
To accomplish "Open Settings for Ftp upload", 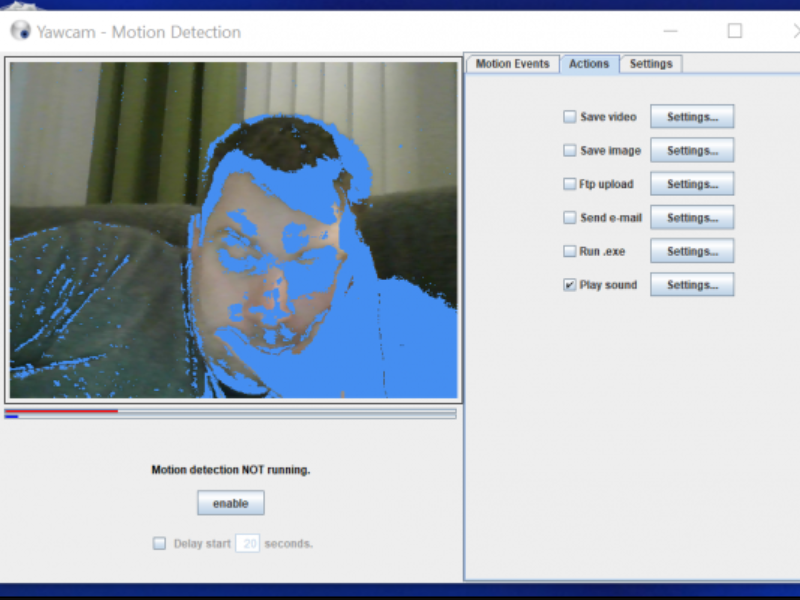I will click(692, 184).
